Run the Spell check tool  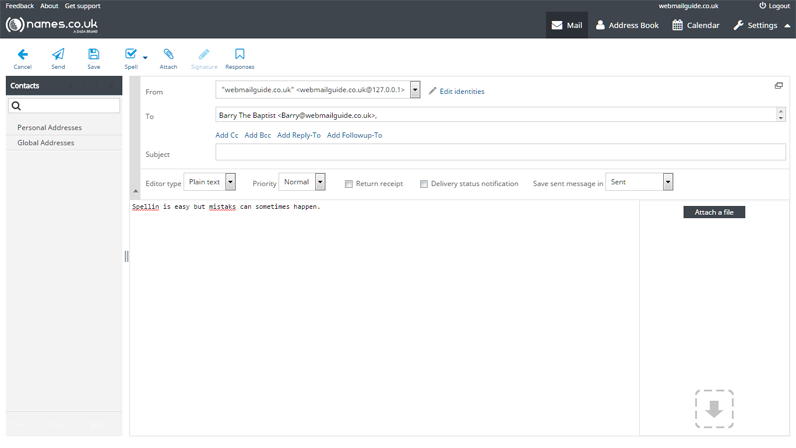[x=130, y=59]
